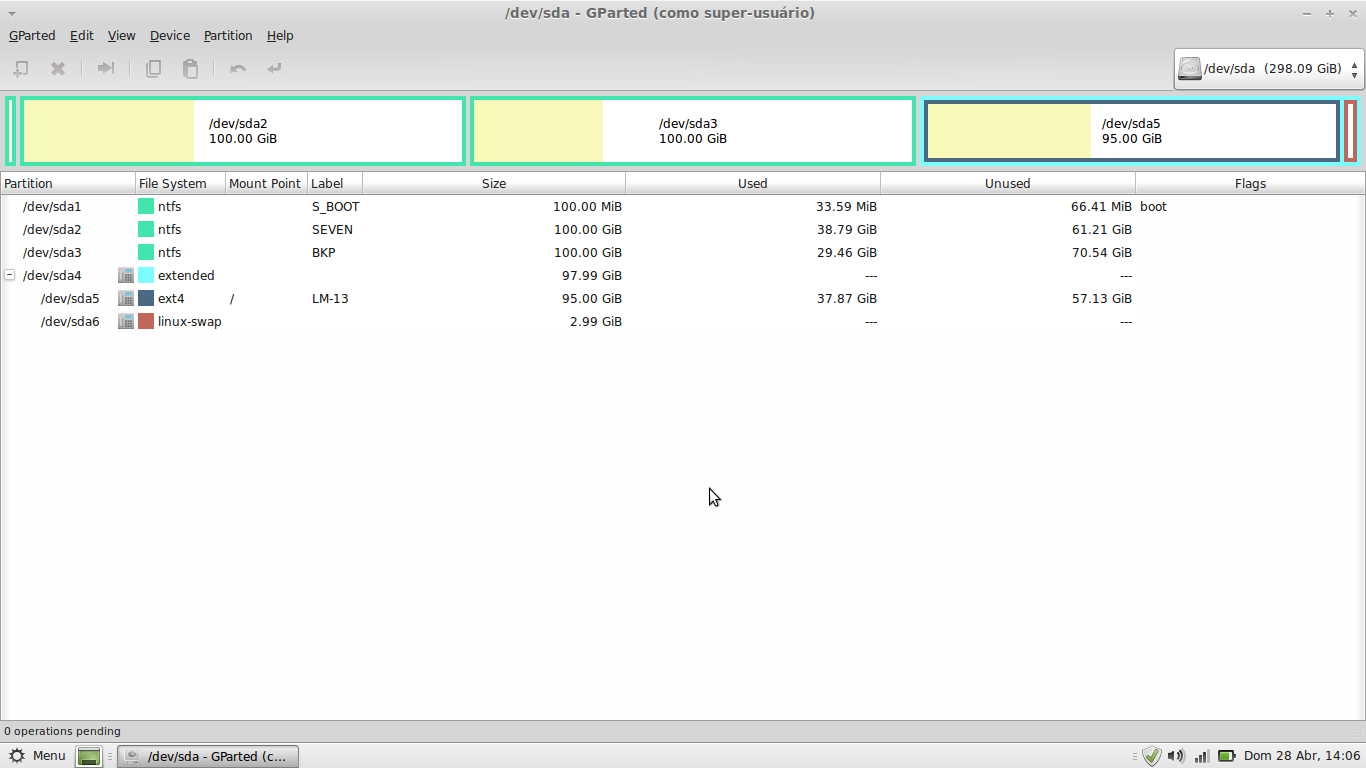Click the /dev/sda5 block in disk map

coord(1132,131)
